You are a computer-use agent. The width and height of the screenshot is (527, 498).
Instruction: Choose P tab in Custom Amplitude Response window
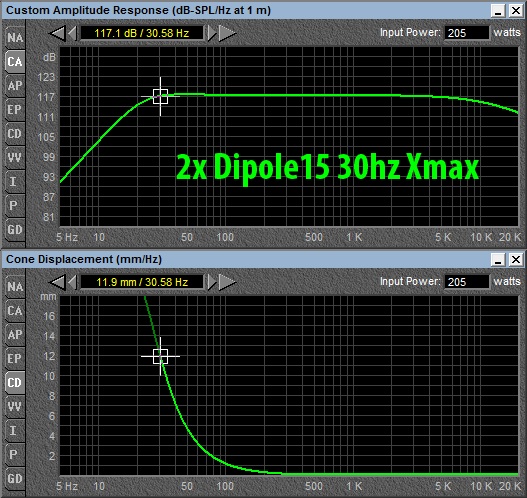[x=15, y=205]
